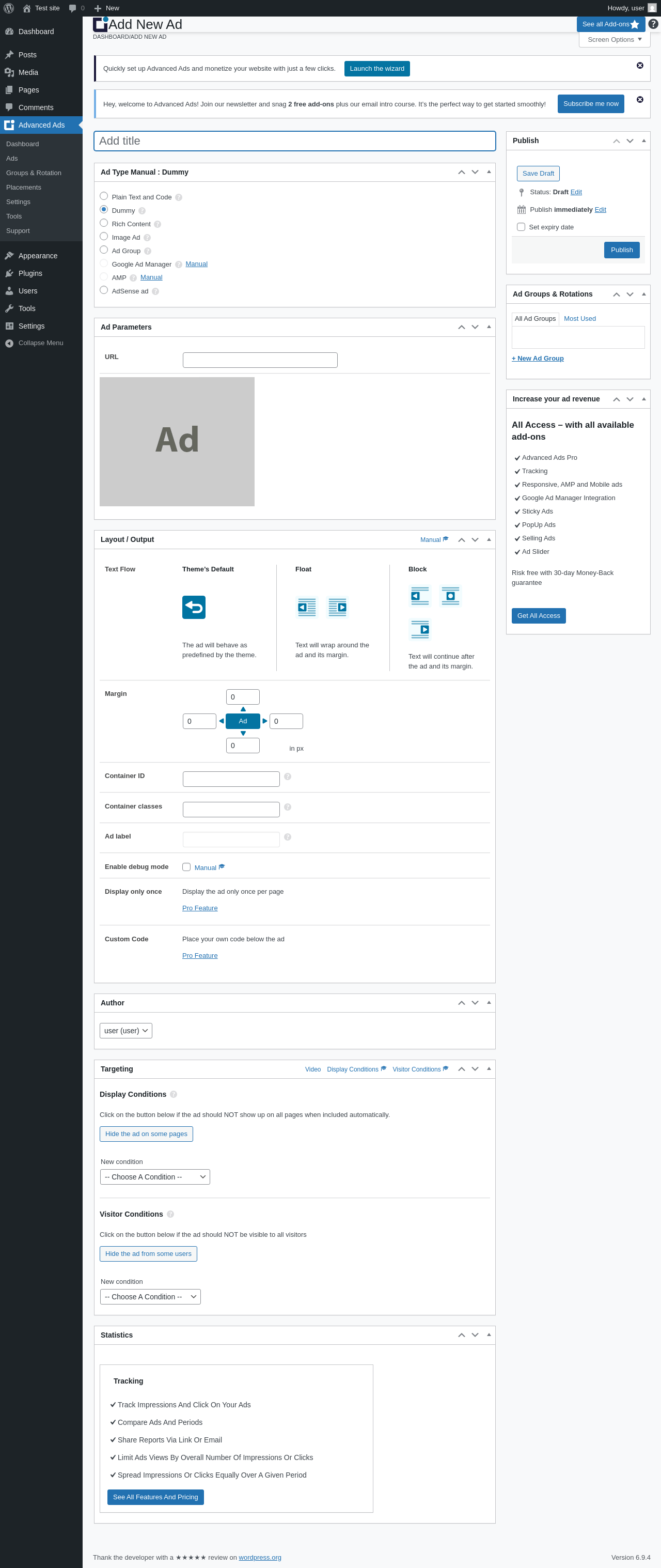
Task: Click help icon beside Visitor Conditions heading
Action: pyautogui.click(x=170, y=1214)
